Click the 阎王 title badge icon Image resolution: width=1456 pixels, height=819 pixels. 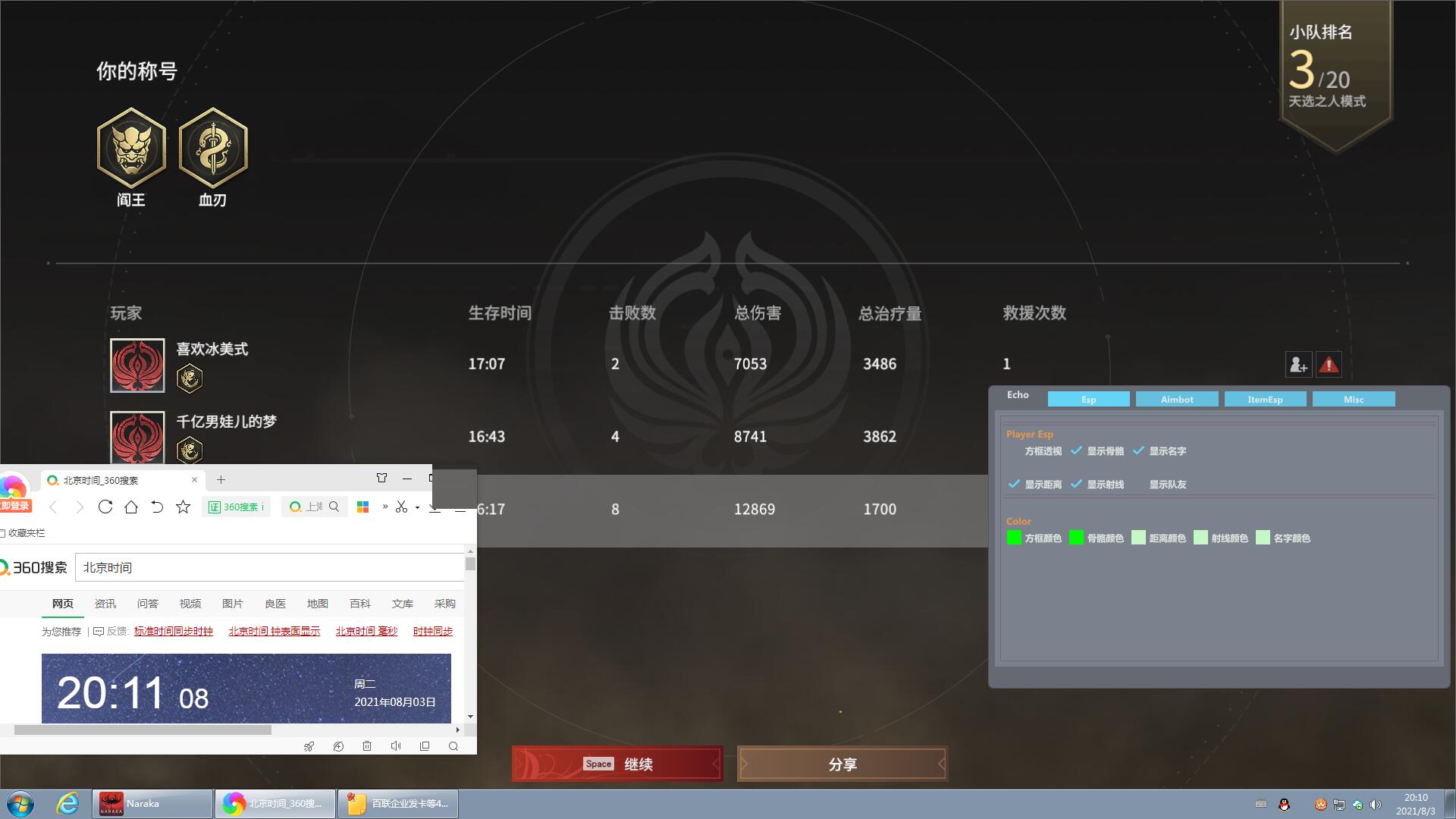click(x=131, y=148)
